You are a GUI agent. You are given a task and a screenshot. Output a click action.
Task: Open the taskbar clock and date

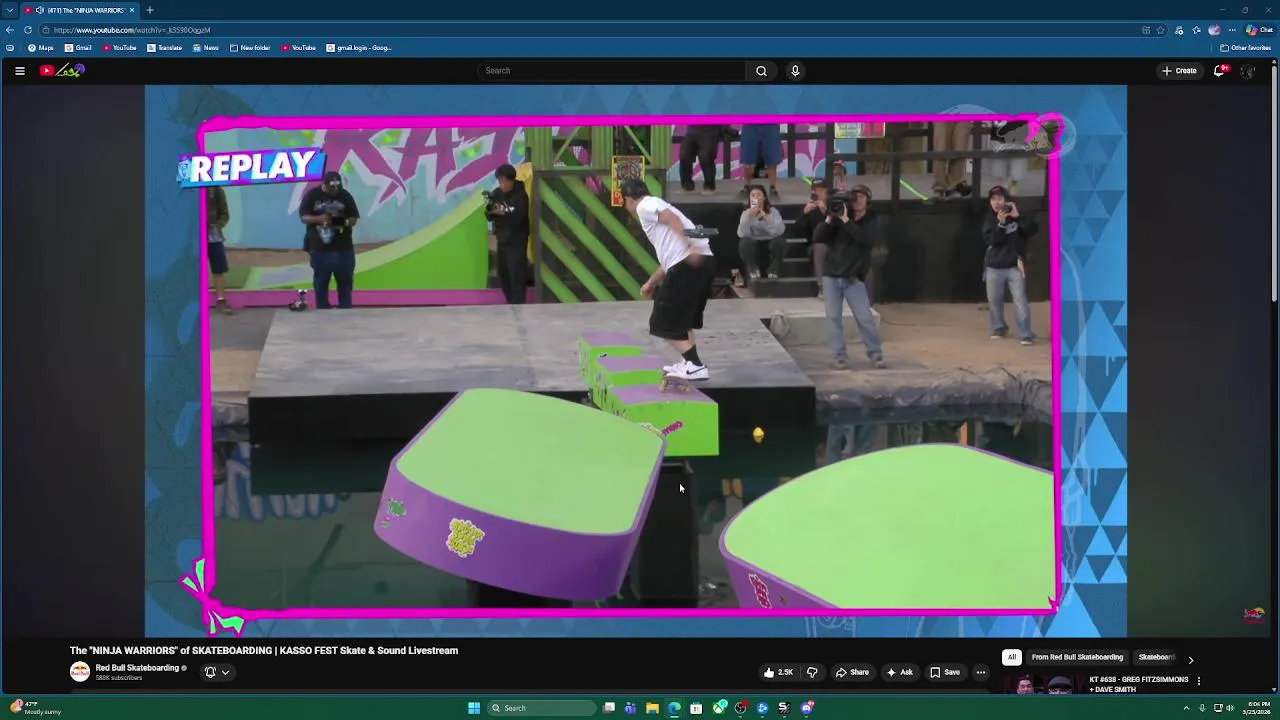click(1259, 708)
